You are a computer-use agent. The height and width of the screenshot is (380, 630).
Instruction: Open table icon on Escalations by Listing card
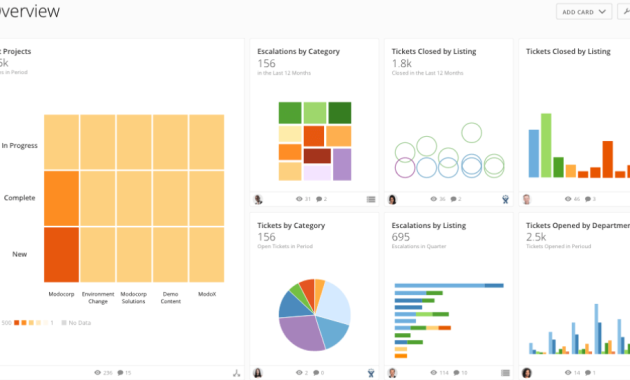click(505, 373)
